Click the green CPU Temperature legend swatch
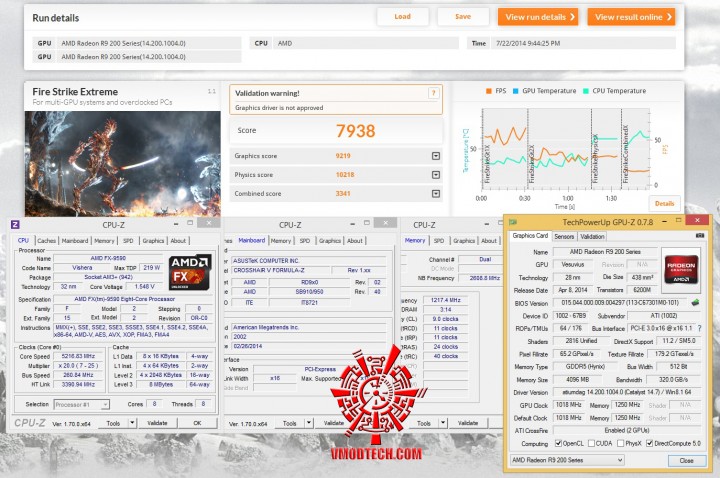Image resolution: width=720 pixels, height=478 pixels. coord(586,91)
